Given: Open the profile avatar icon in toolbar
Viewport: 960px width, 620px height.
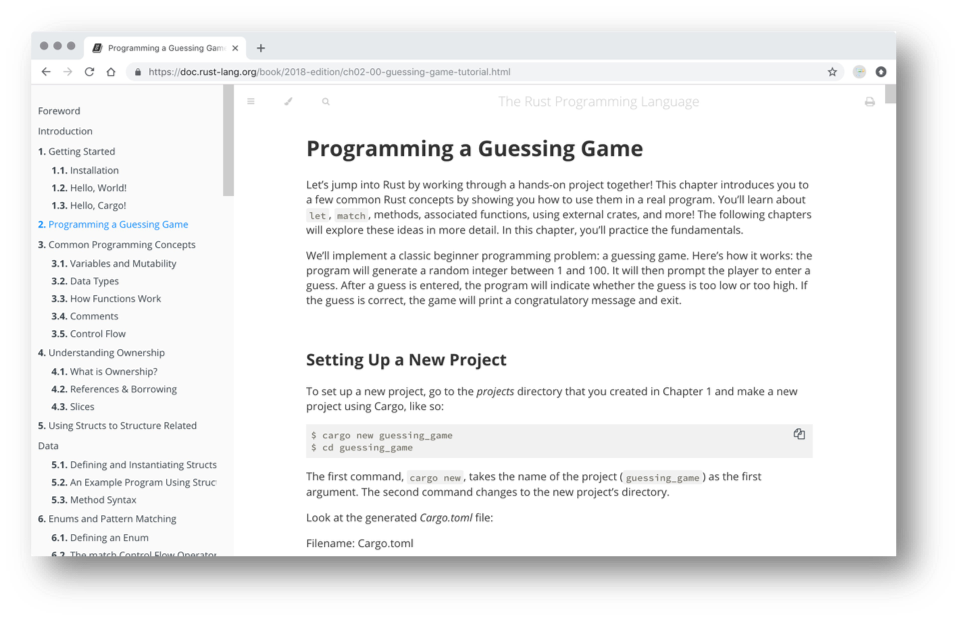Looking at the screenshot, I should coord(860,72).
